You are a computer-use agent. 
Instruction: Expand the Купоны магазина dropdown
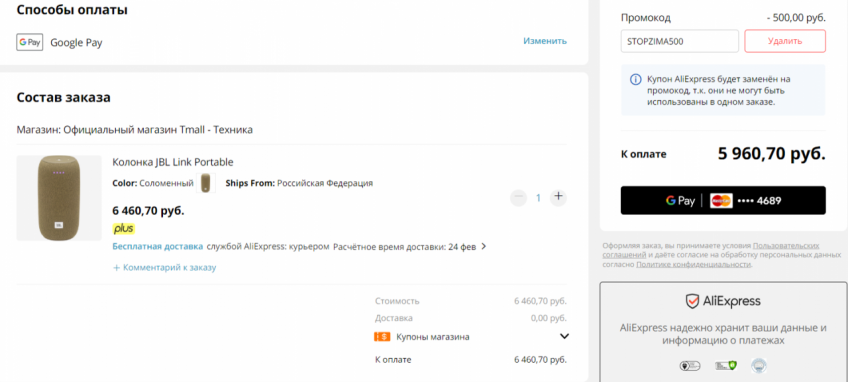coord(564,337)
